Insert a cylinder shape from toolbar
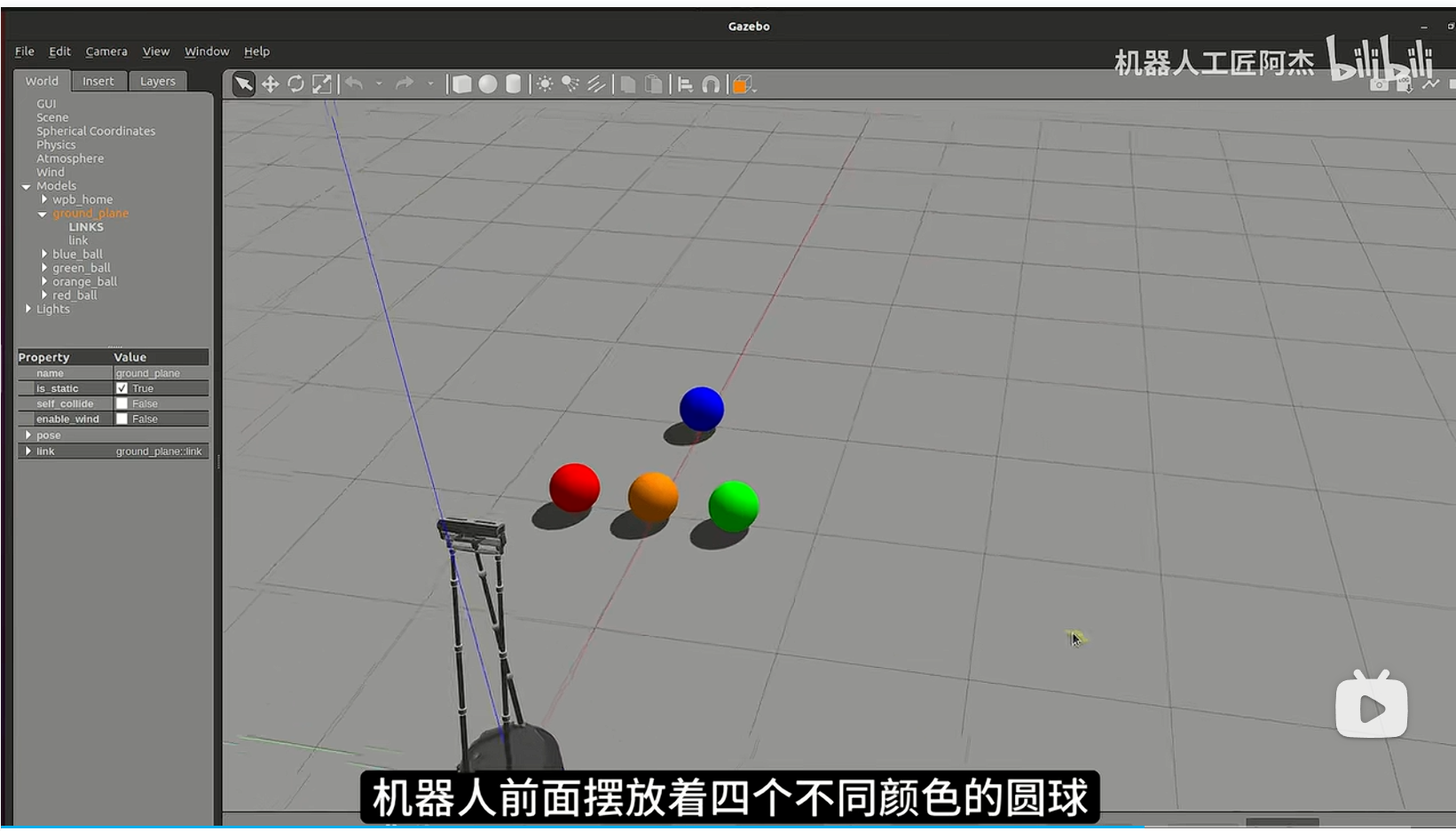 [x=514, y=84]
